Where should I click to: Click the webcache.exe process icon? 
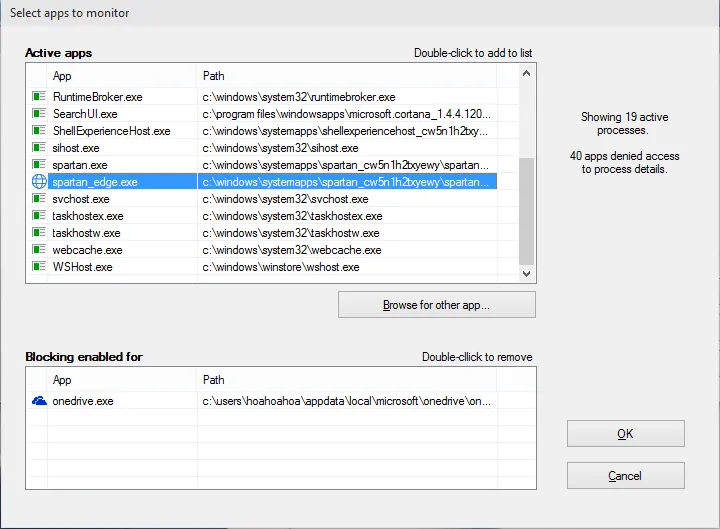(x=39, y=250)
